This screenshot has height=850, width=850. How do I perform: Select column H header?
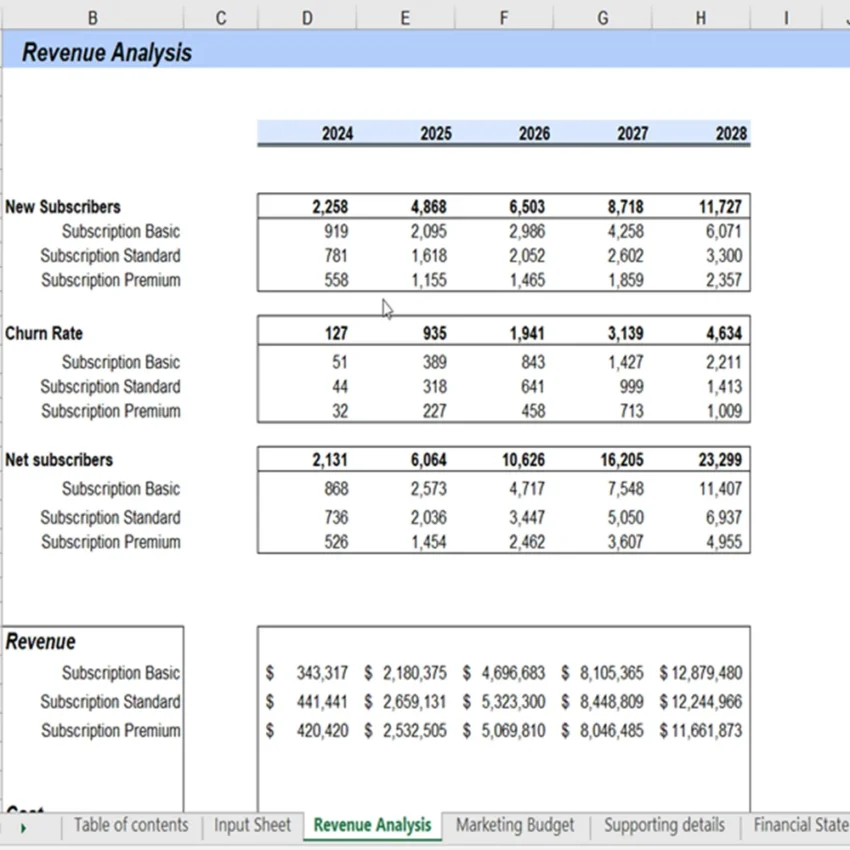click(701, 18)
